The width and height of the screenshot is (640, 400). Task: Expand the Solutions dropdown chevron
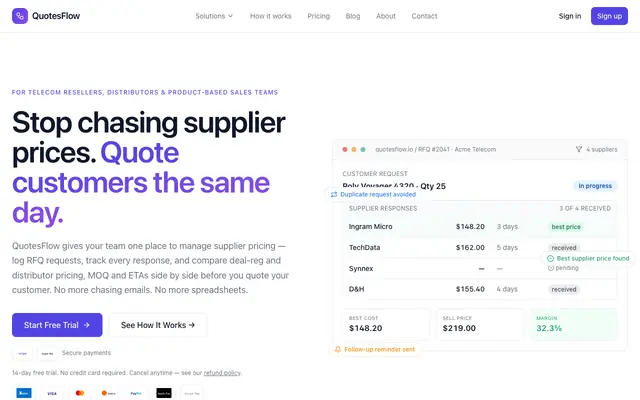(231, 16)
